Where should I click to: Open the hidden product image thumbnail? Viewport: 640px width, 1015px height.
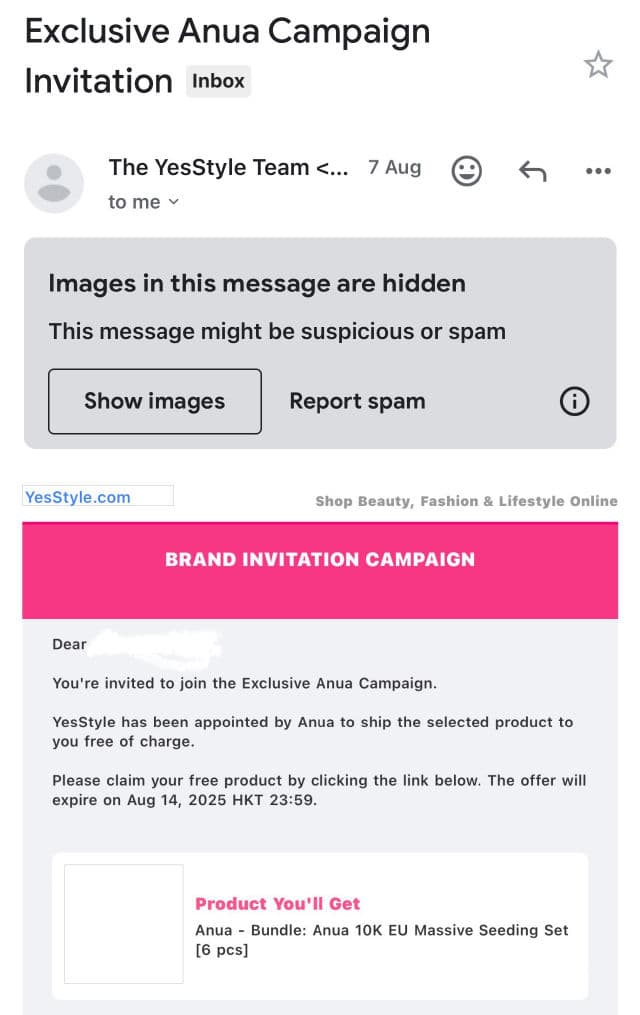124,923
